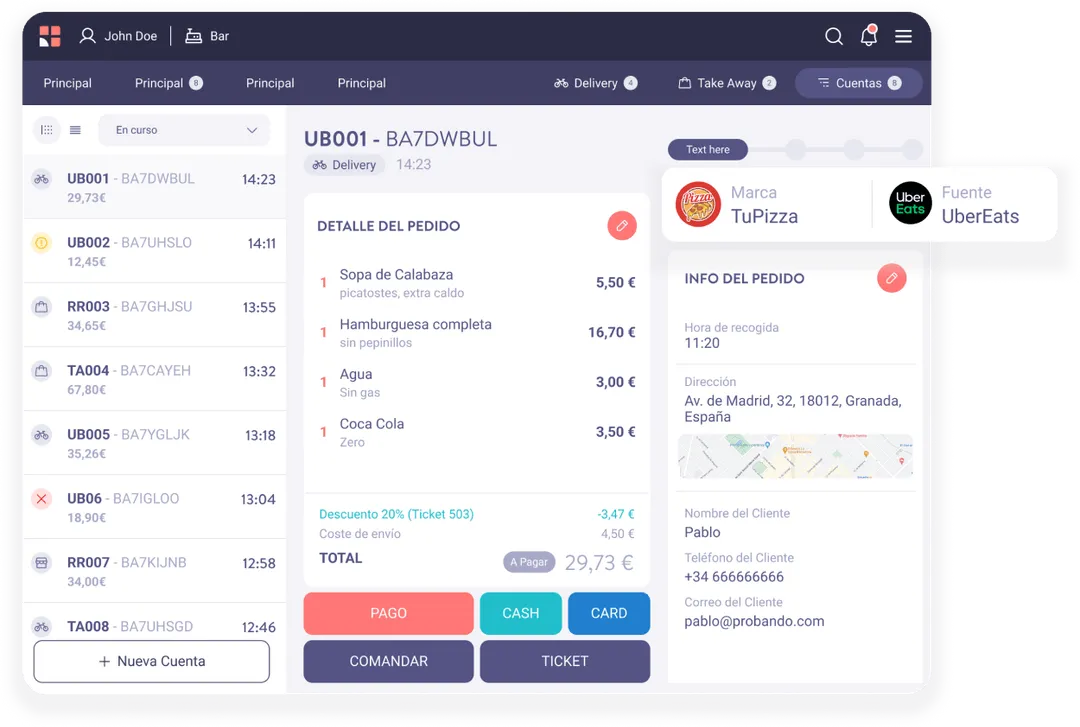Viewport: 1080px width, 727px height.
Task: Click the warning icon on order UB002
Action: pos(41,242)
